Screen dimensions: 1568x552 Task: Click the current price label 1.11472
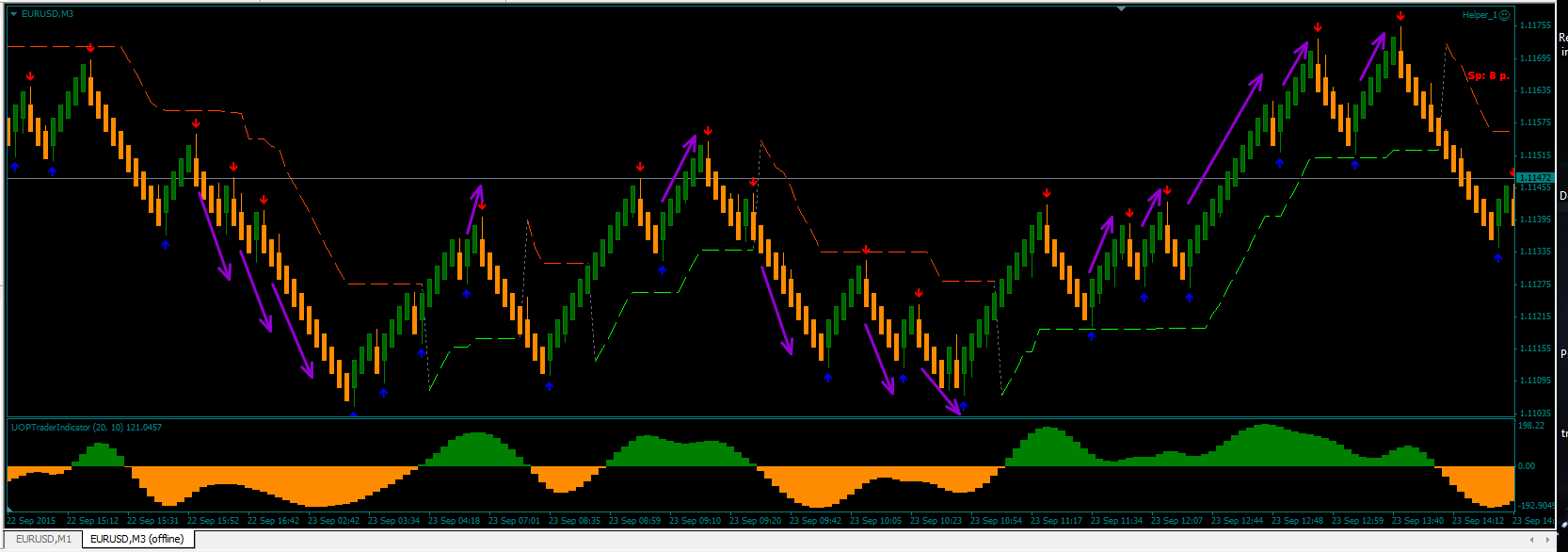click(1535, 177)
